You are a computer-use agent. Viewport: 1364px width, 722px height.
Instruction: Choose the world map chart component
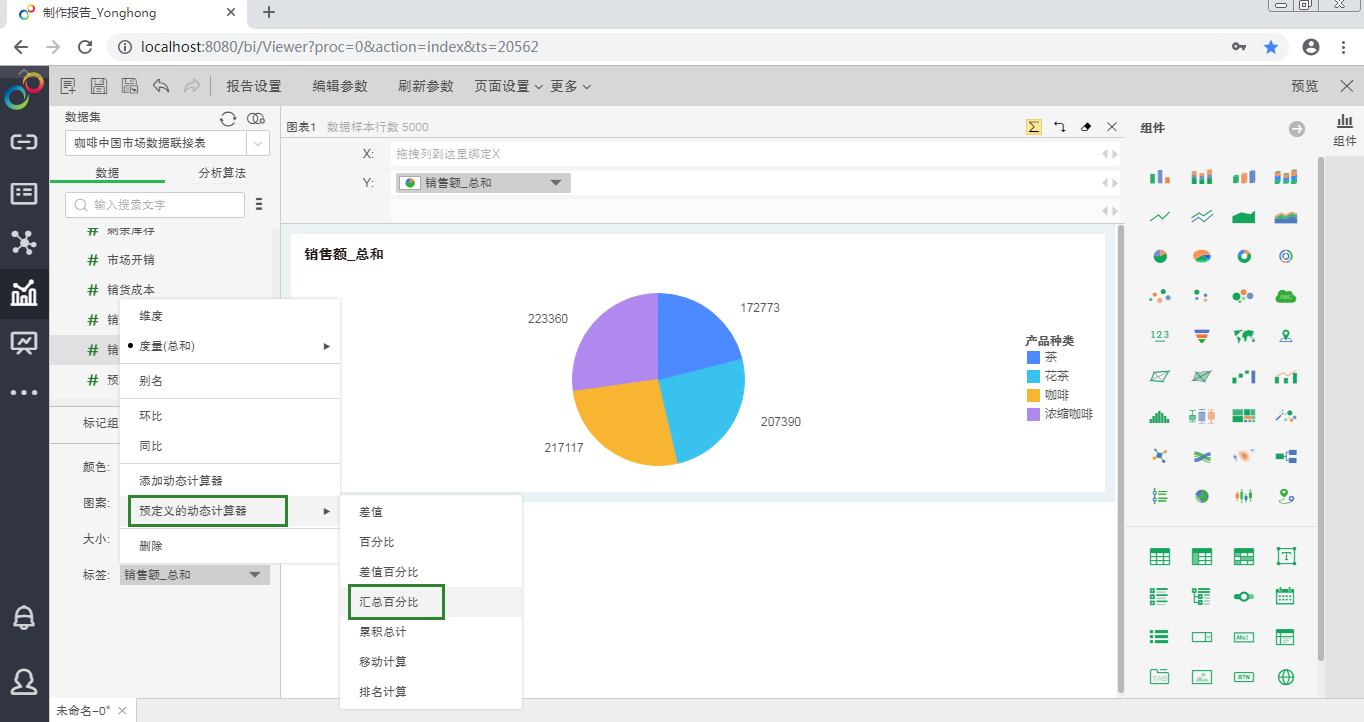(x=1243, y=336)
